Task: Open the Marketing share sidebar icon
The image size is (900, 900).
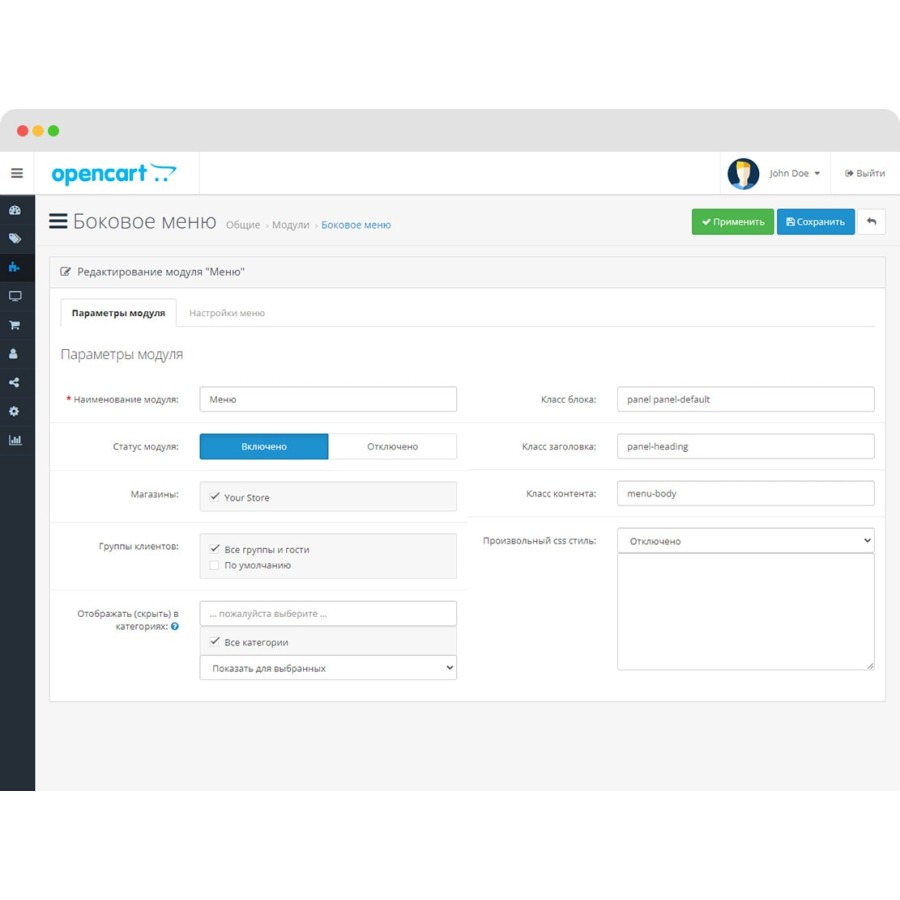Action: point(14,382)
